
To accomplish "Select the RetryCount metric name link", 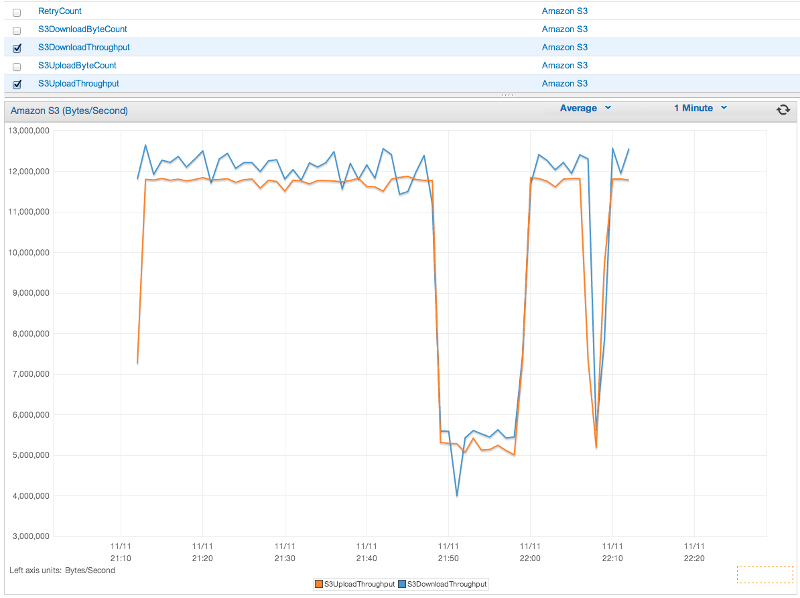I will pyautogui.click(x=60, y=11).
